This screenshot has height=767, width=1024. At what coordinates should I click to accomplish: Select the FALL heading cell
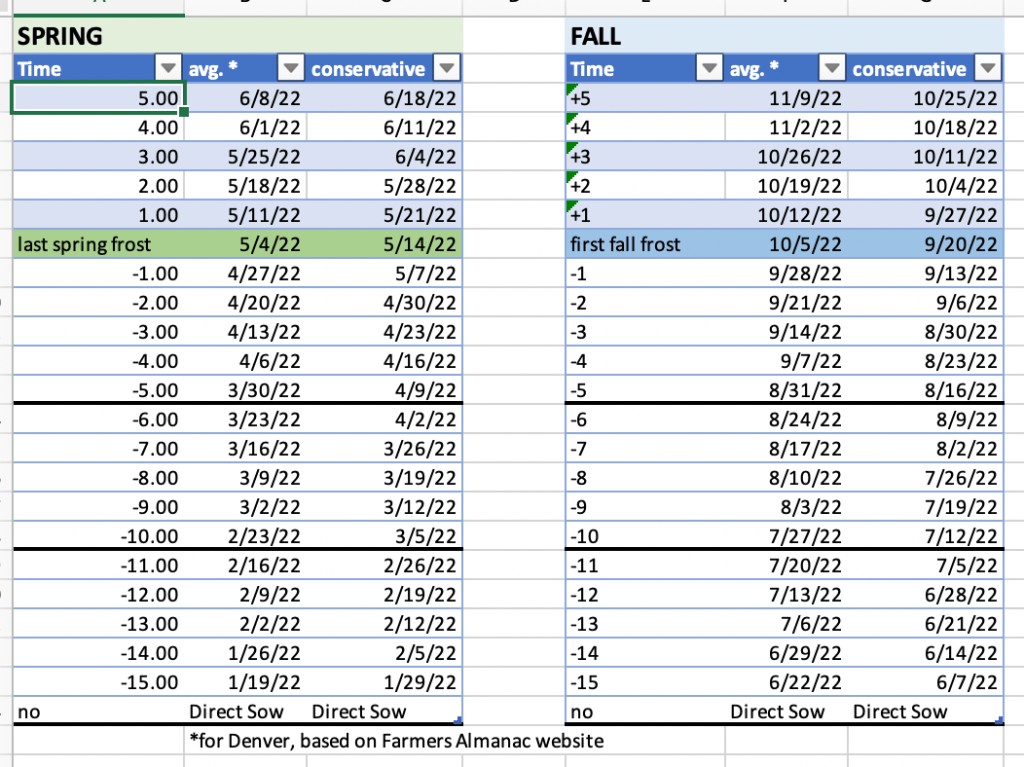[596, 37]
